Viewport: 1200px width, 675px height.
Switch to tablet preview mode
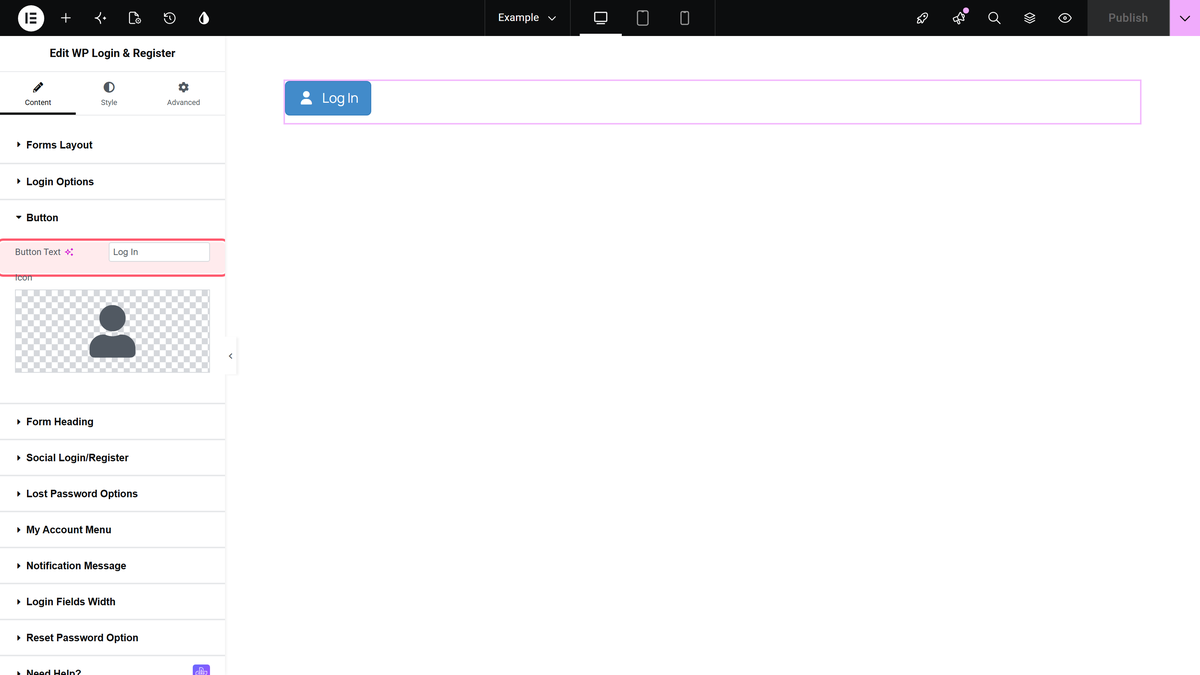[x=643, y=18]
